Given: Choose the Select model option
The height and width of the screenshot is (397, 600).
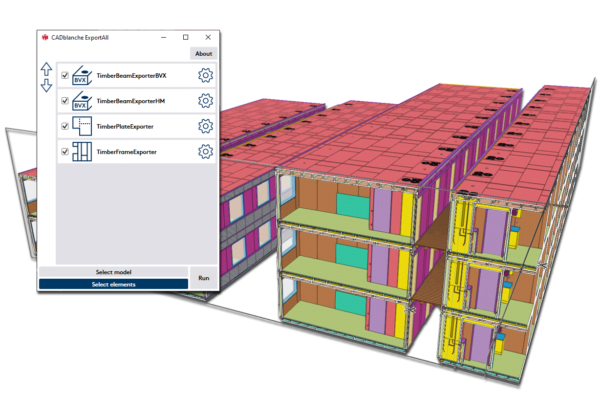Looking at the screenshot, I should 113,272.
